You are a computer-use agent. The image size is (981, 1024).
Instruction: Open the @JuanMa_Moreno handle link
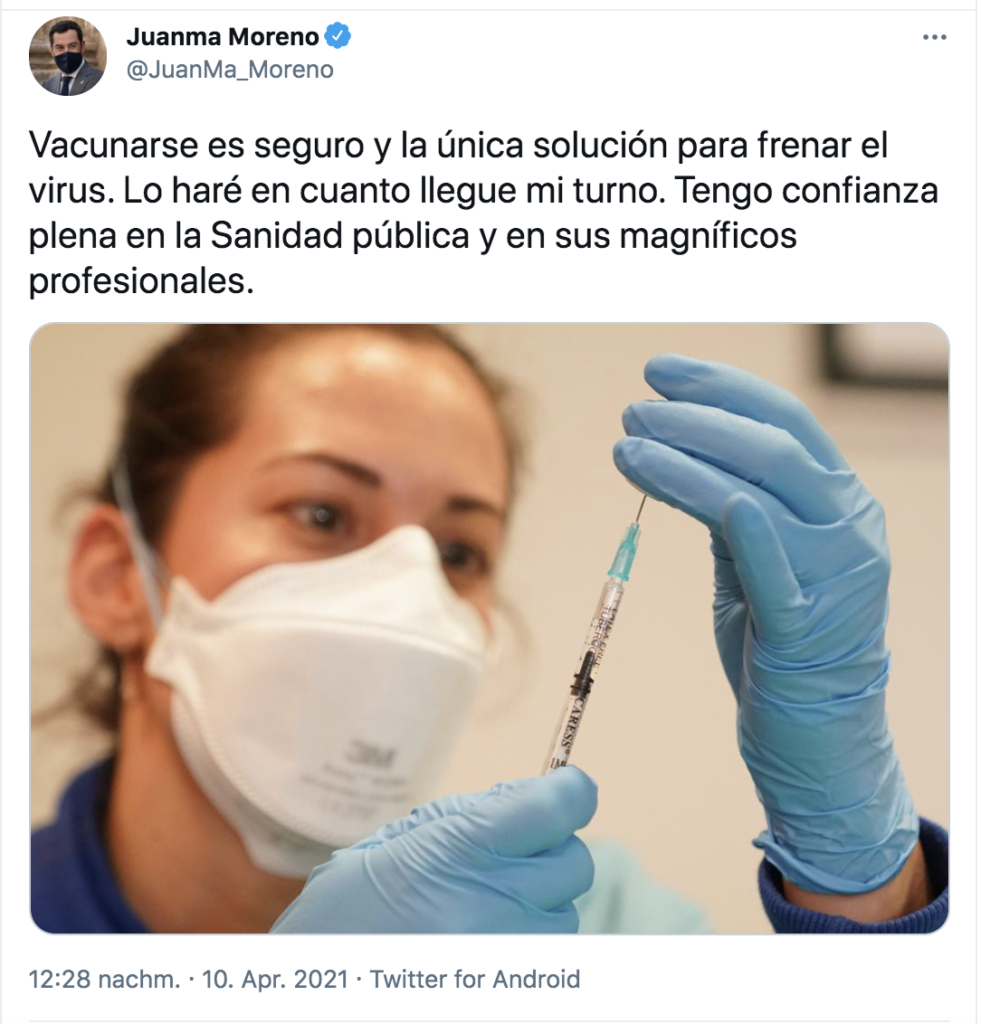coord(230,69)
